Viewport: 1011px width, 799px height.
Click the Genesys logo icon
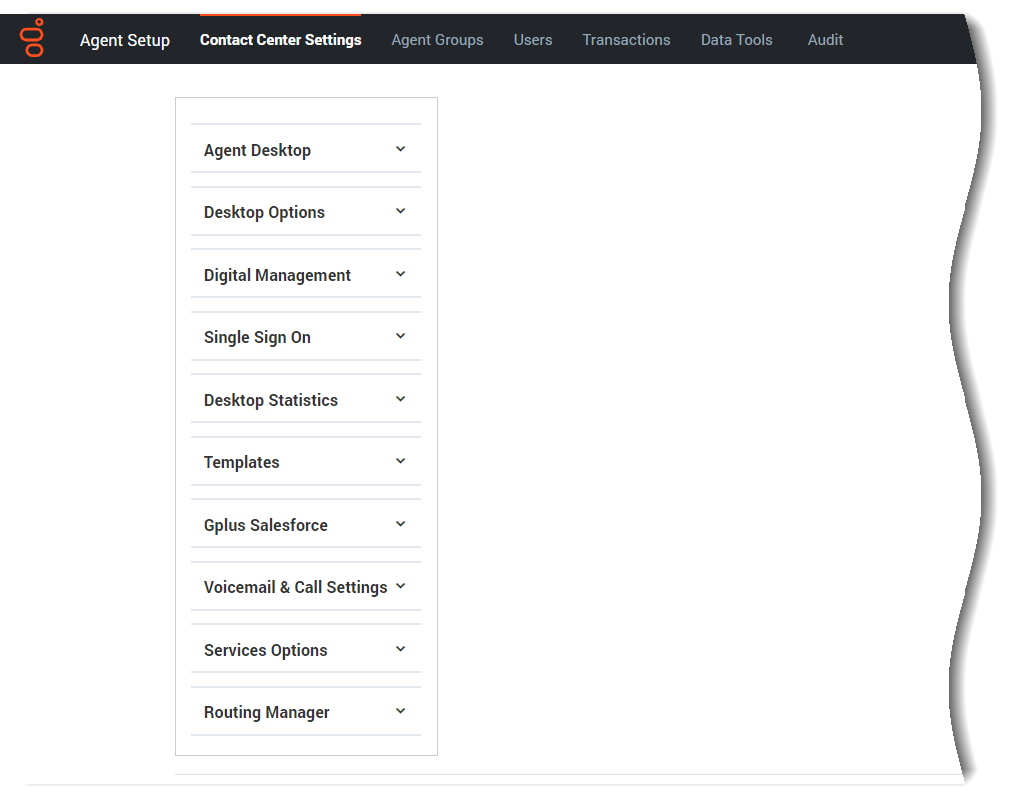coord(33,38)
